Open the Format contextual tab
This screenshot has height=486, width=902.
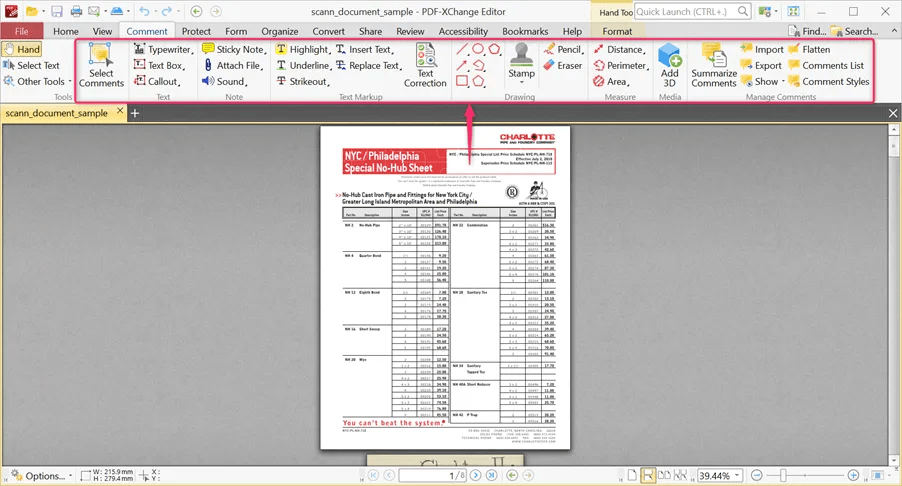tap(617, 31)
